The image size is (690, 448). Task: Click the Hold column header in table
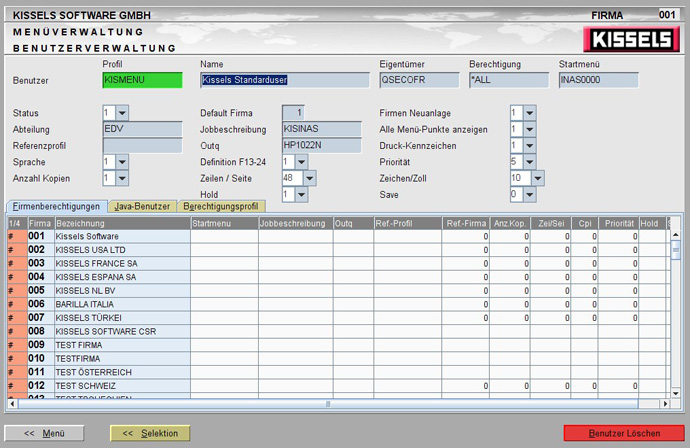652,224
